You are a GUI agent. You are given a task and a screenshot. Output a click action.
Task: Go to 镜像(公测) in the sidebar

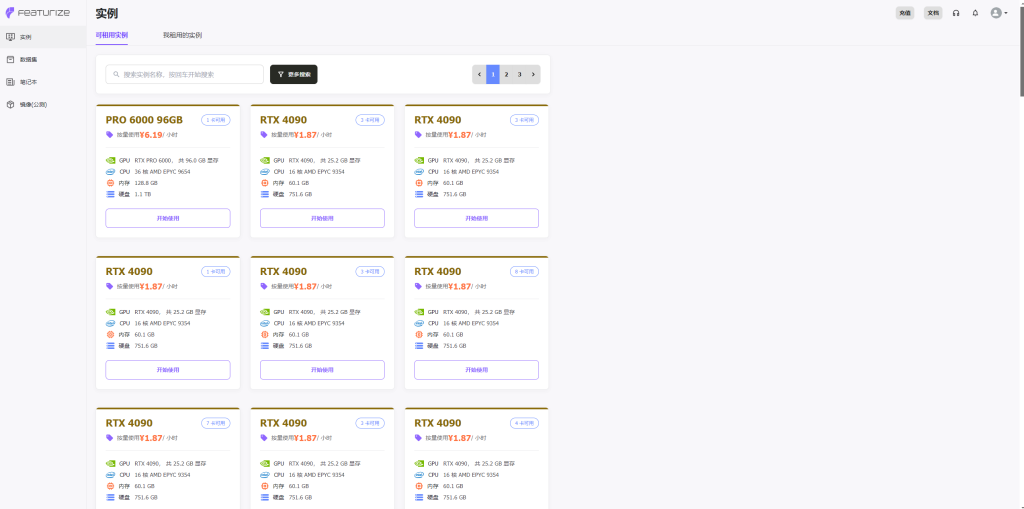tap(32, 104)
